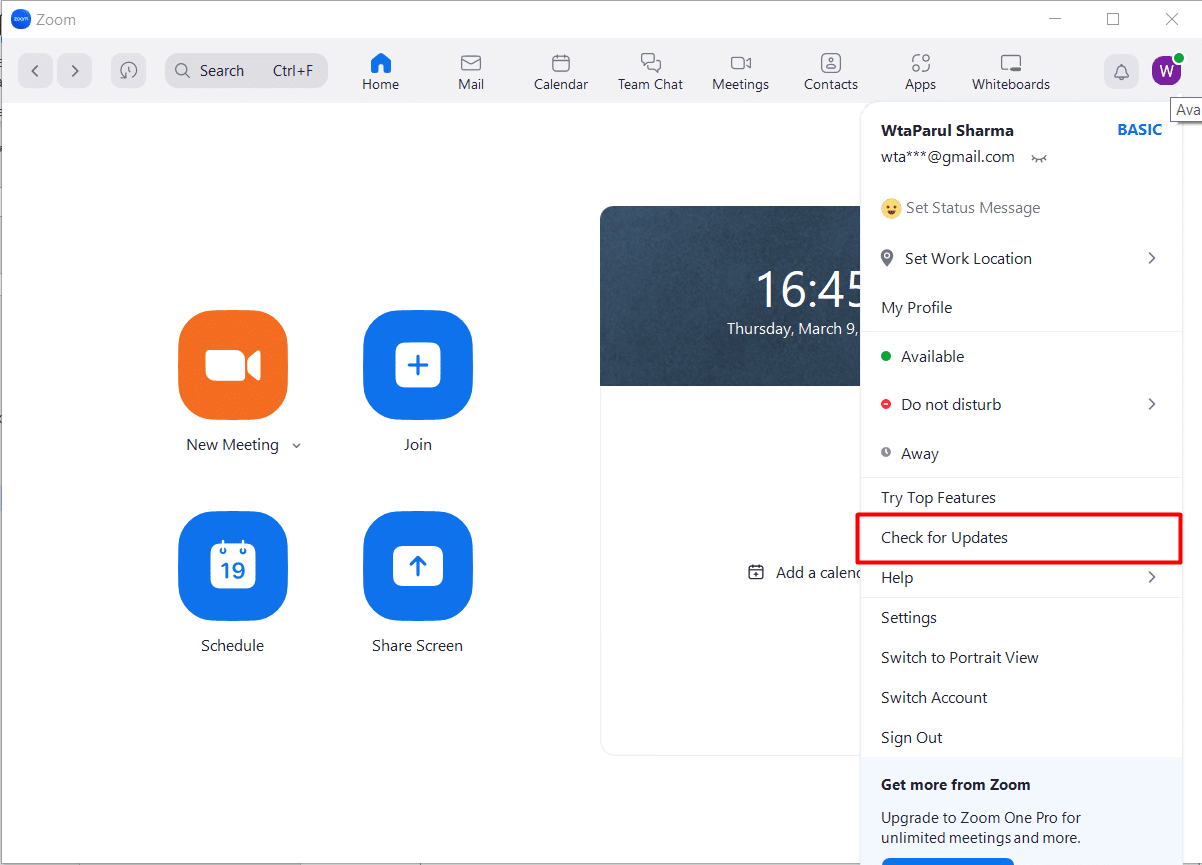
Task: Open Team Chat tab
Action: (650, 72)
